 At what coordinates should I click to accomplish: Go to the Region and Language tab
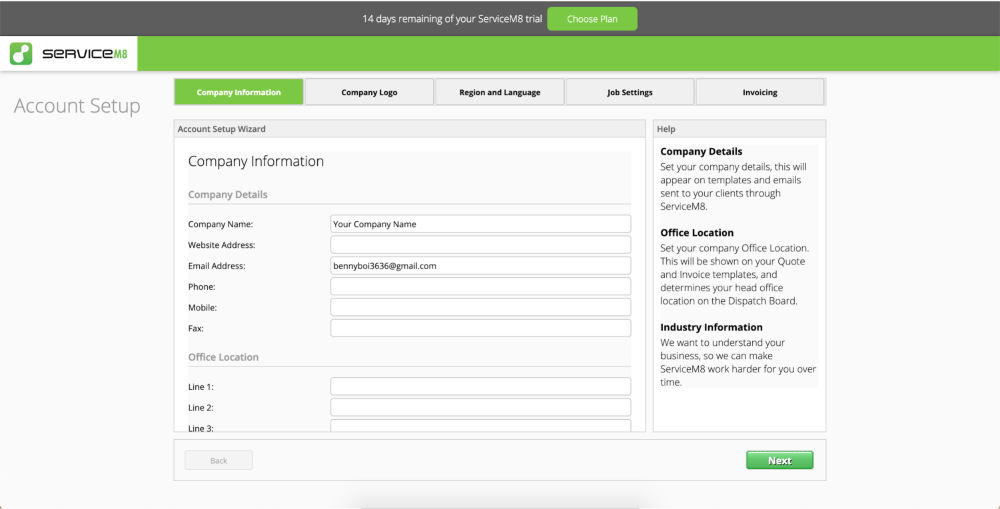tap(499, 92)
